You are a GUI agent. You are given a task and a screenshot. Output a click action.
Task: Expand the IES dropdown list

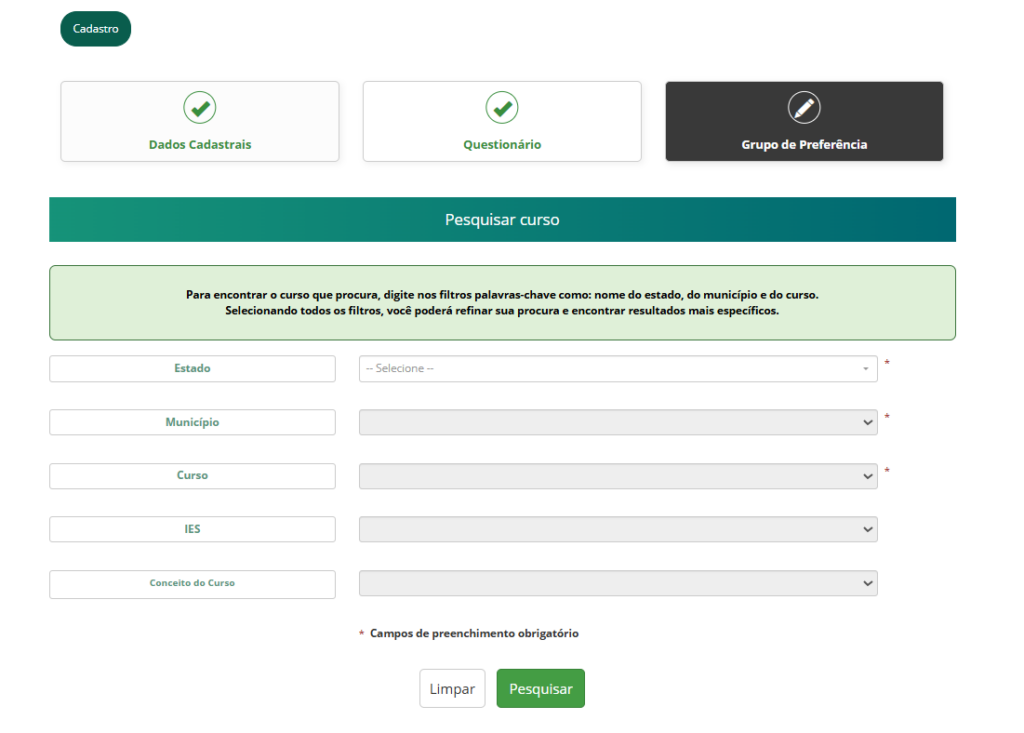(617, 529)
